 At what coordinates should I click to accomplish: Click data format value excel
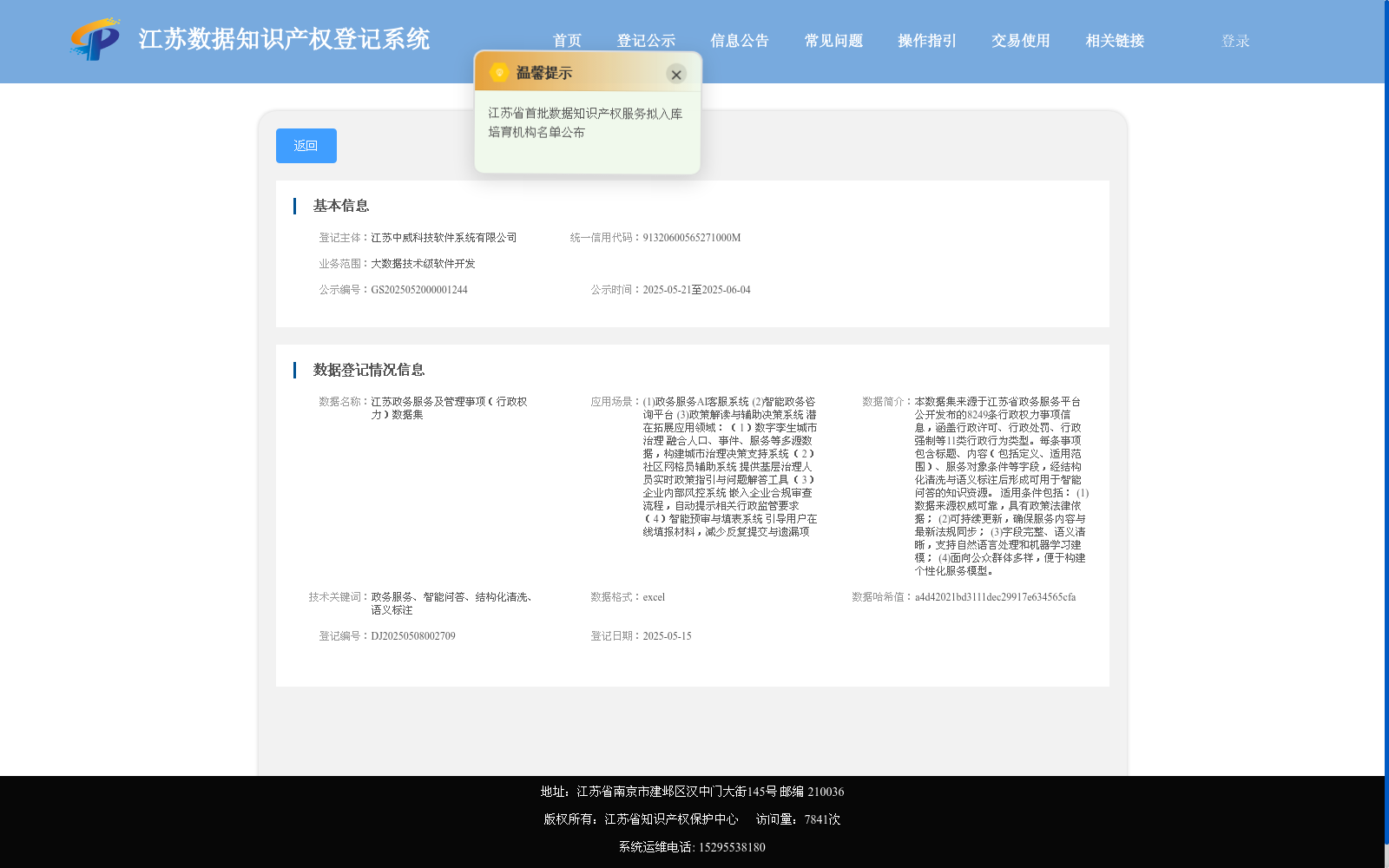pyautogui.click(x=654, y=597)
